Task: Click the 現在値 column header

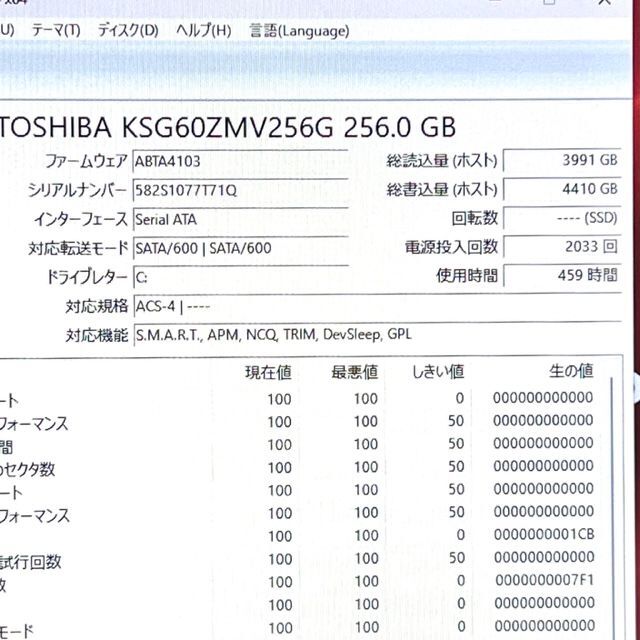Action: (268, 373)
